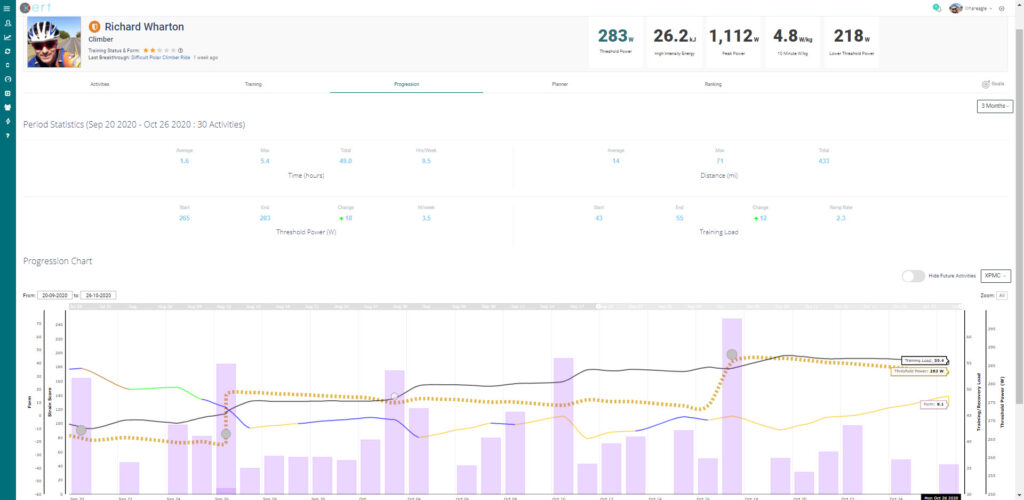The height and width of the screenshot is (500, 1024).
Task: Toggle Hide Future Activities switch
Action: [x=912, y=276]
